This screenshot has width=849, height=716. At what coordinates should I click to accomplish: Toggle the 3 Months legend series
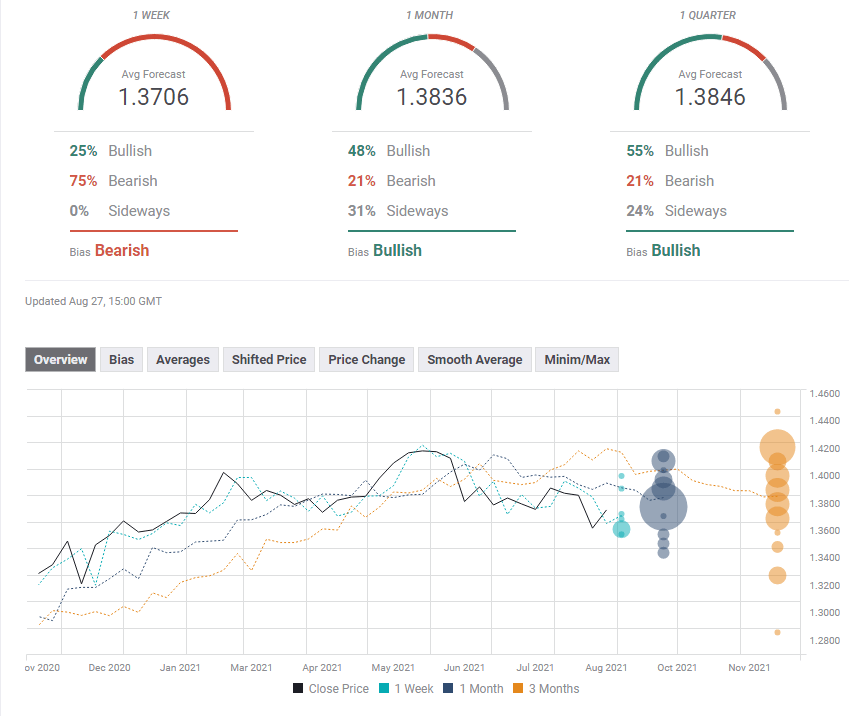pyautogui.click(x=547, y=688)
